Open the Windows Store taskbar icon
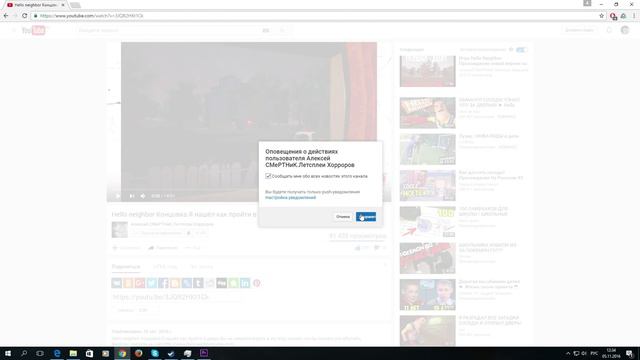 [x=89, y=353]
